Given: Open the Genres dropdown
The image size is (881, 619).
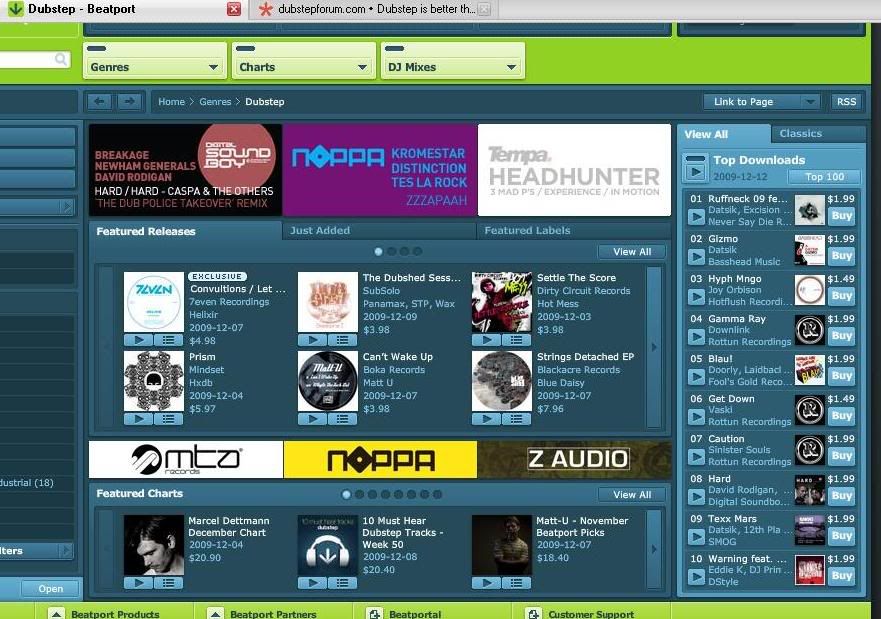Looking at the screenshot, I should [153, 67].
